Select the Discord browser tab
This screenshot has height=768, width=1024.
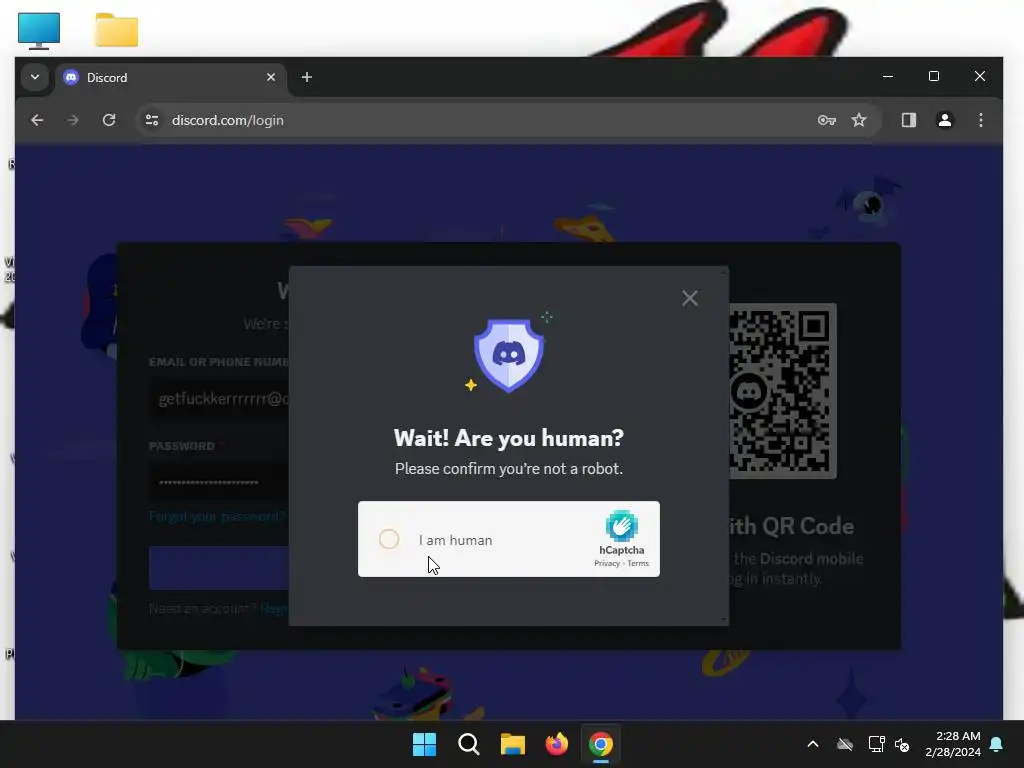click(x=170, y=78)
